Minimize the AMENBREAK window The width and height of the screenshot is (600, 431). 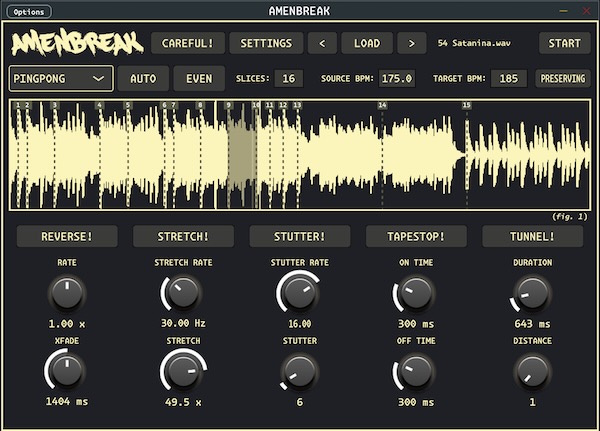click(x=564, y=11)
